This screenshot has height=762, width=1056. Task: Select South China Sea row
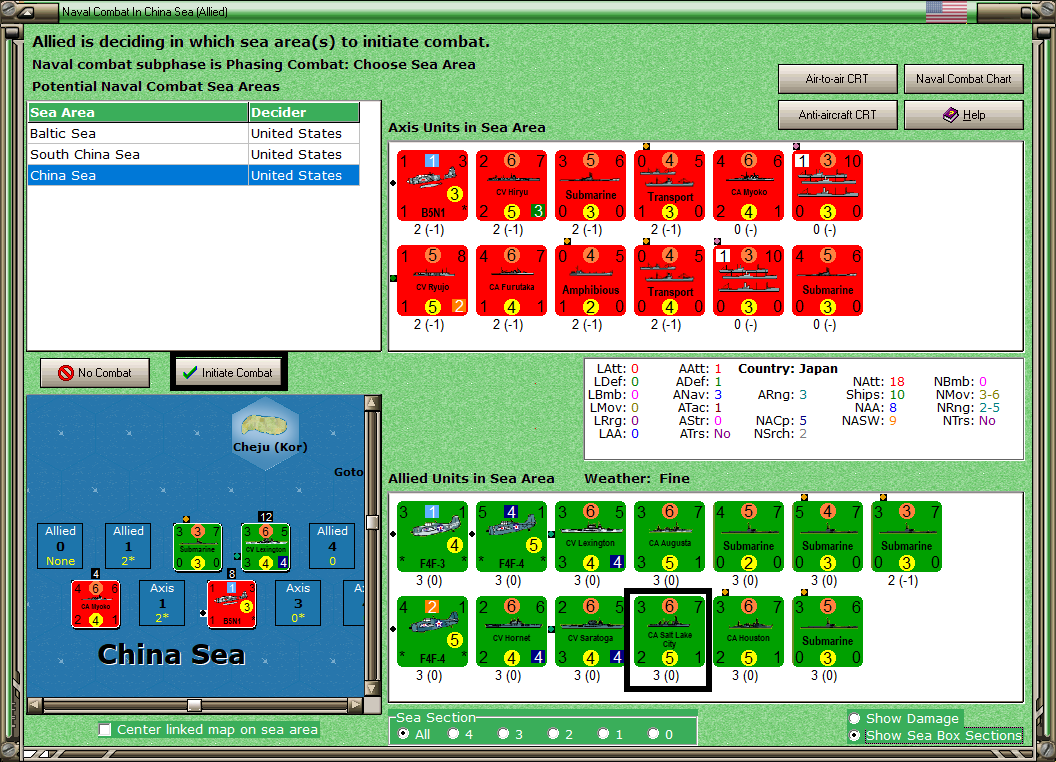pyautogui.click(x=194, y=154)
